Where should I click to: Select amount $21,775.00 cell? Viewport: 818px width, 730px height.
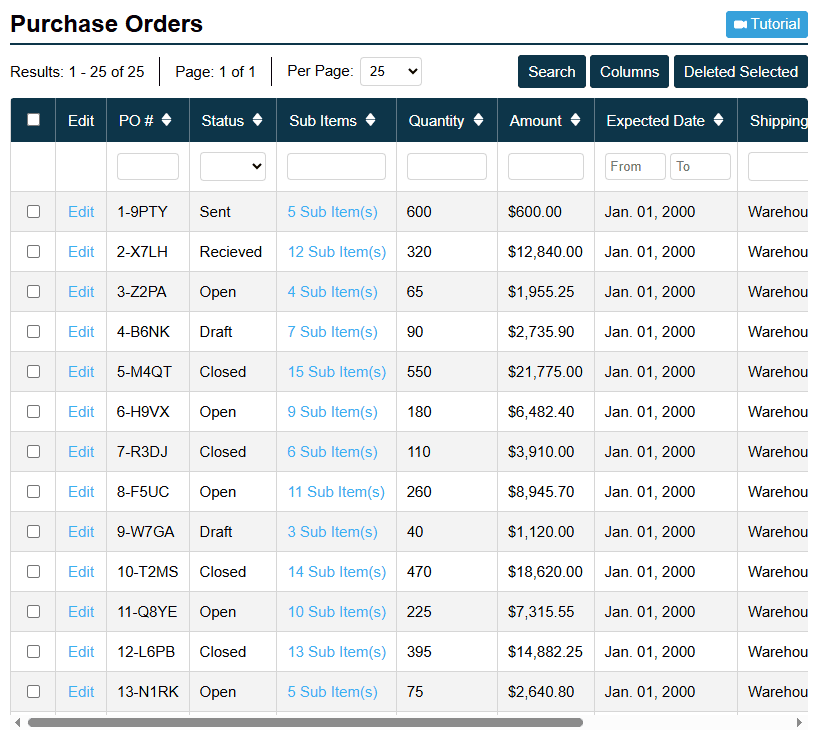[x=546, y=372]
